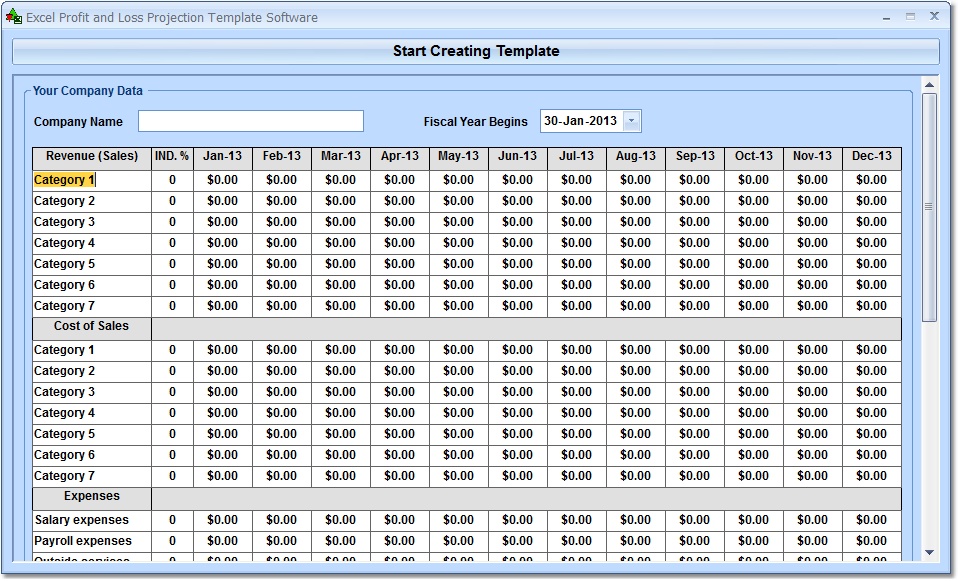Click the Dec-13 column header
The height and width of the screenshot is (581, 958).
872,158
